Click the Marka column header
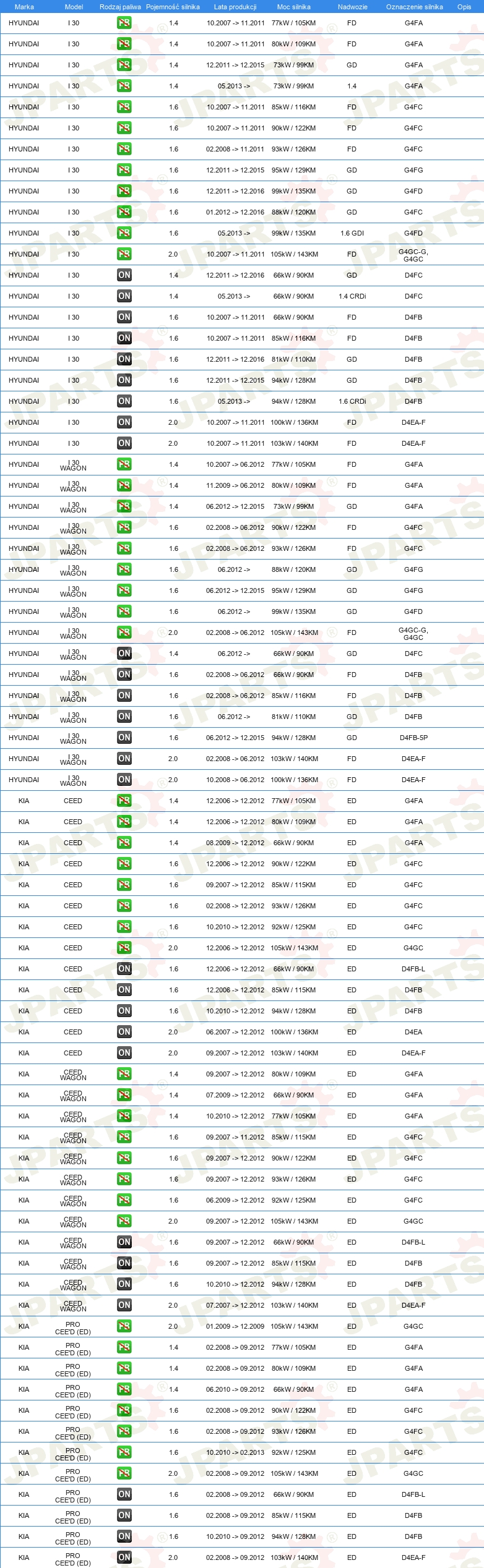Image resolution: width=484 pixels, height=1568 pixels. tap(24, 7)
